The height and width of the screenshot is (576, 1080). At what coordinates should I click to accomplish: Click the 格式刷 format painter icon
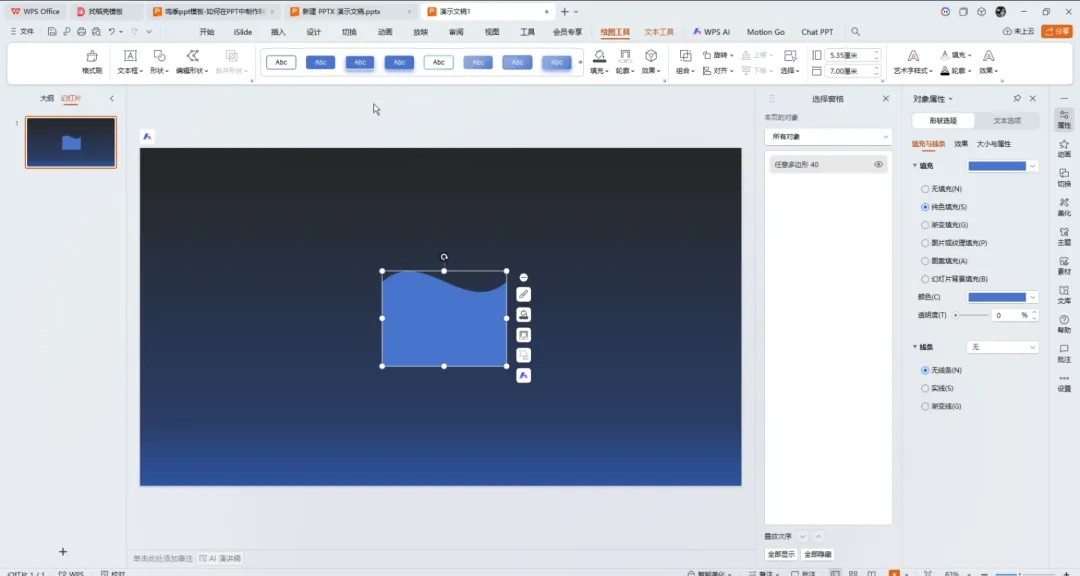(x=92, y=56)
